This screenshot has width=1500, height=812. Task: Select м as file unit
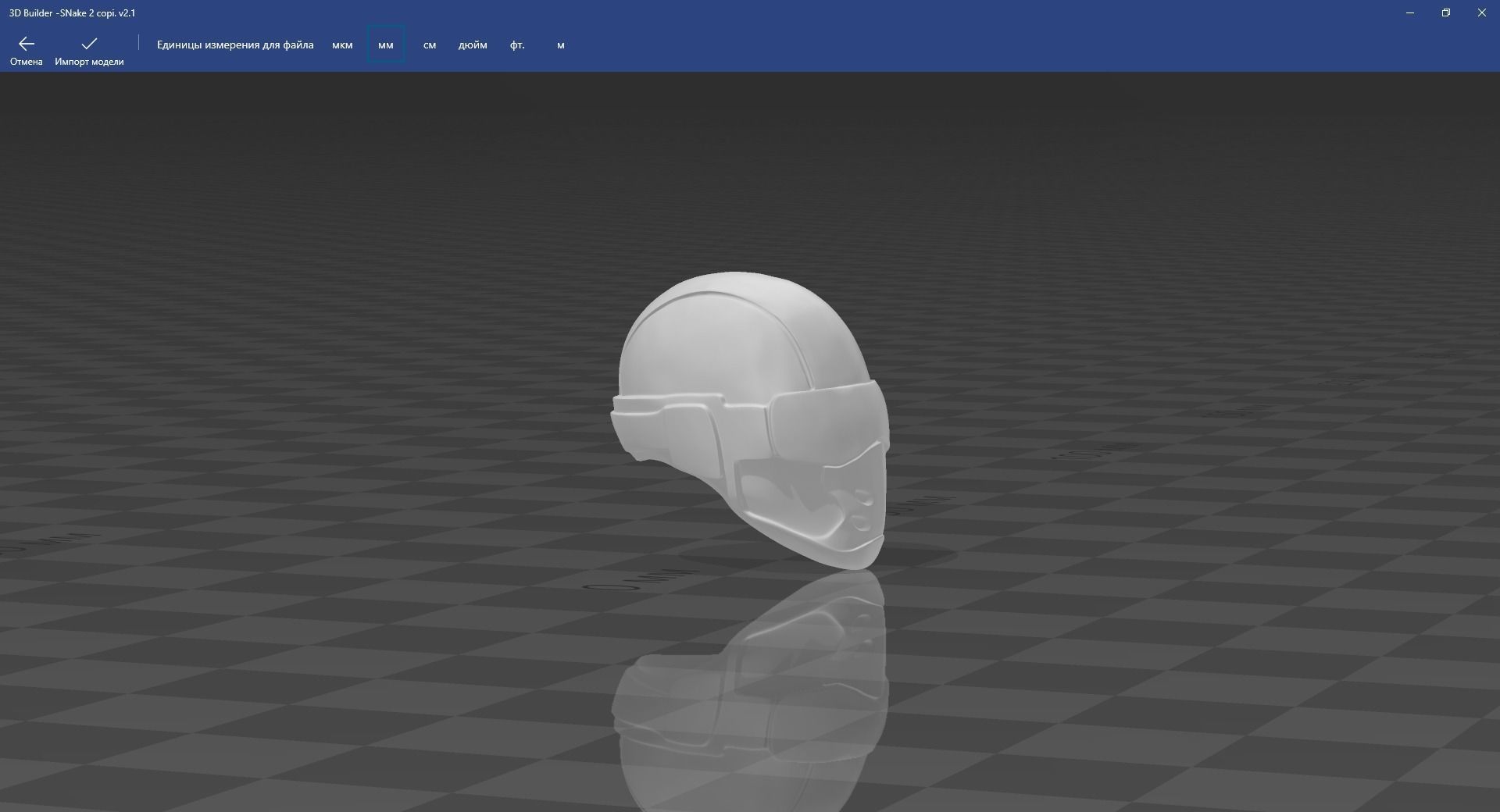(561, 45)
